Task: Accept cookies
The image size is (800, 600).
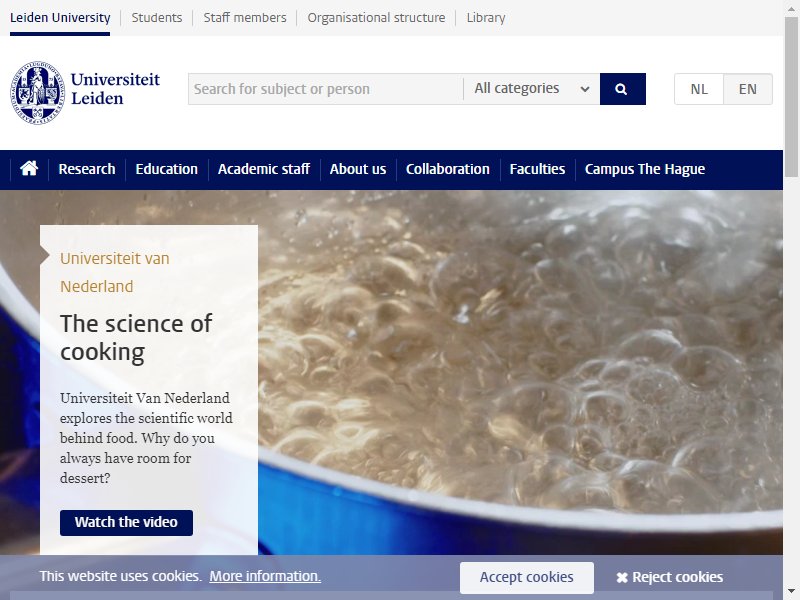Action: [527, 578]
